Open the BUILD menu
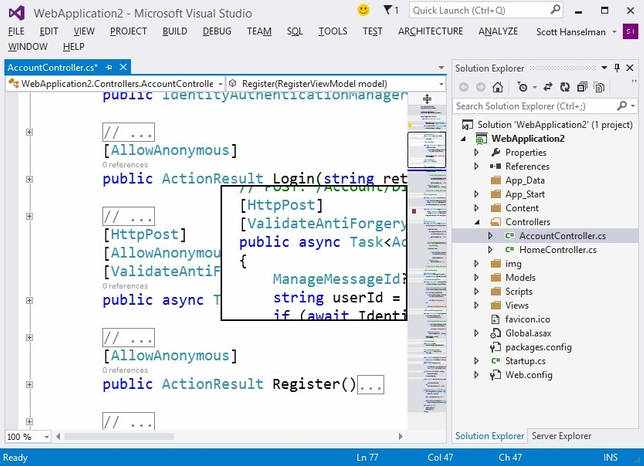Image resolution: width=644 pixels, height=466 pixels. click(x=175, y=31)
